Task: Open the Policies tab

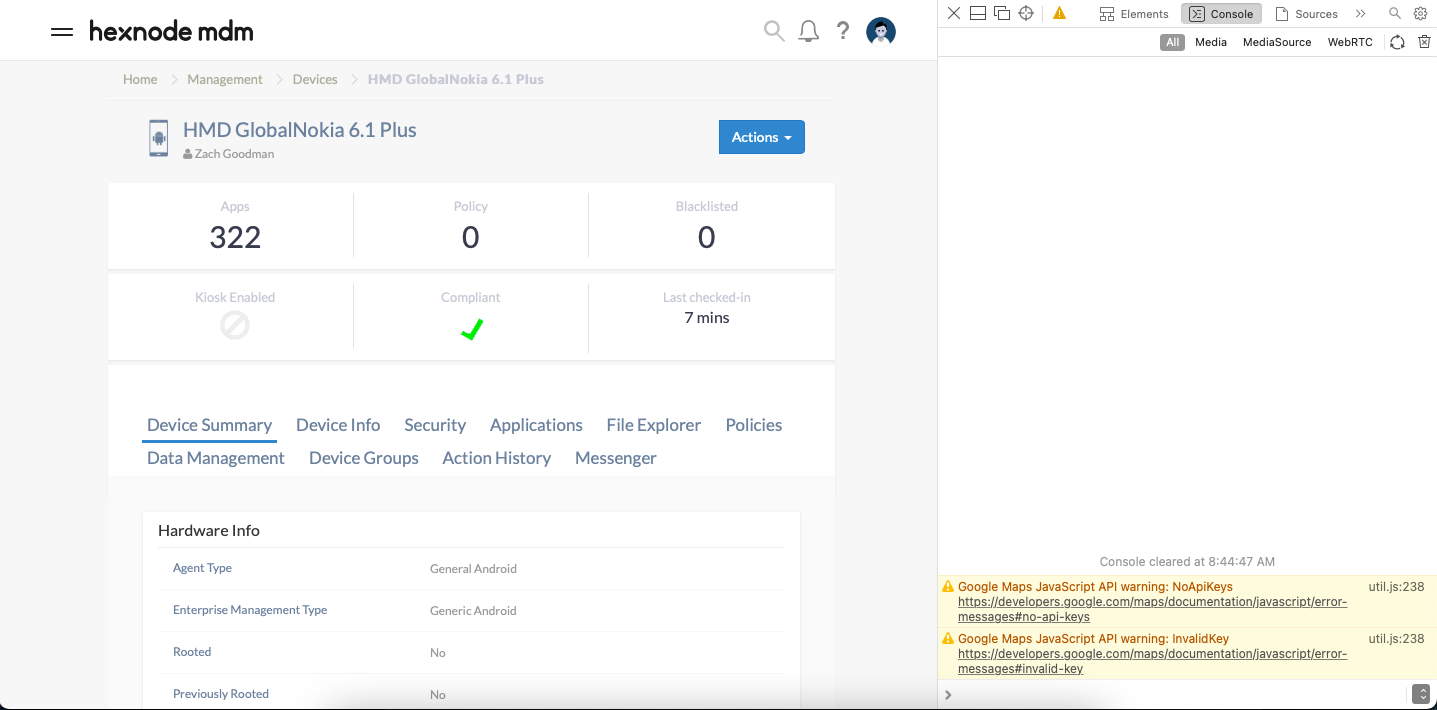Action: 754,425
